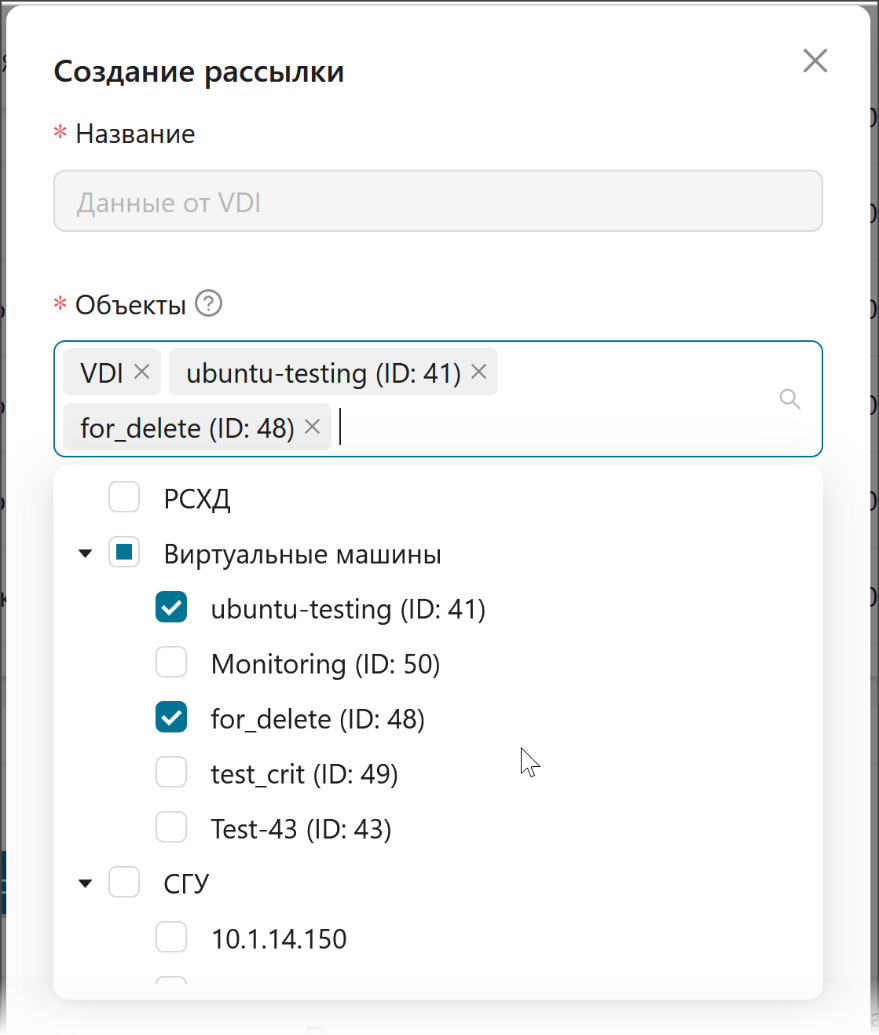The image size is (879, 1035).
Task: Check the СГУ group checkbox
Action: tap(124, 883)
